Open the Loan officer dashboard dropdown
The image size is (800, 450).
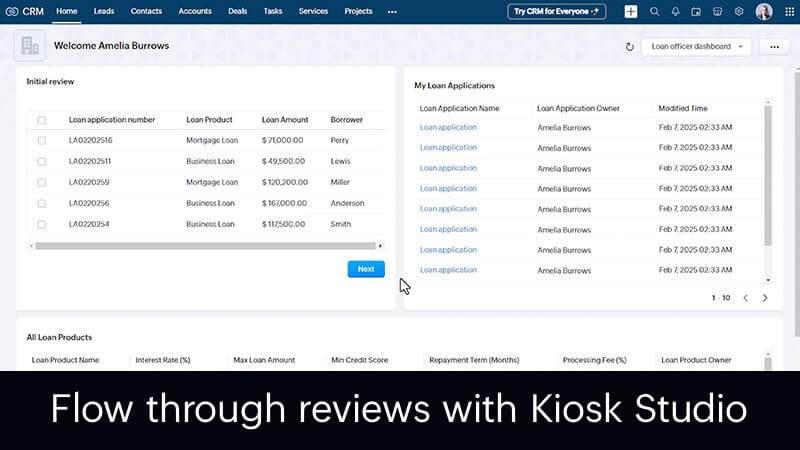(696, 46)
